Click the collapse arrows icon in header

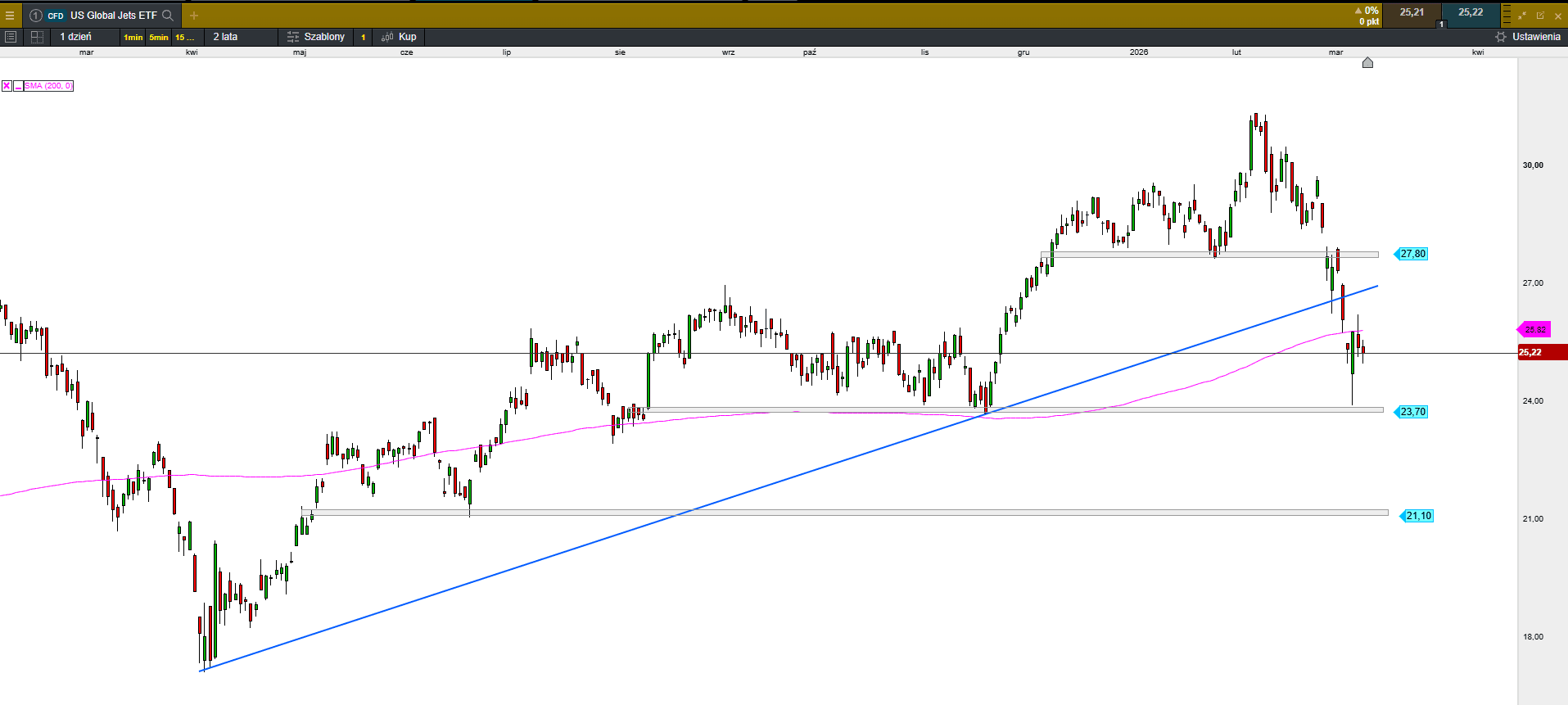coord(1522,16)
